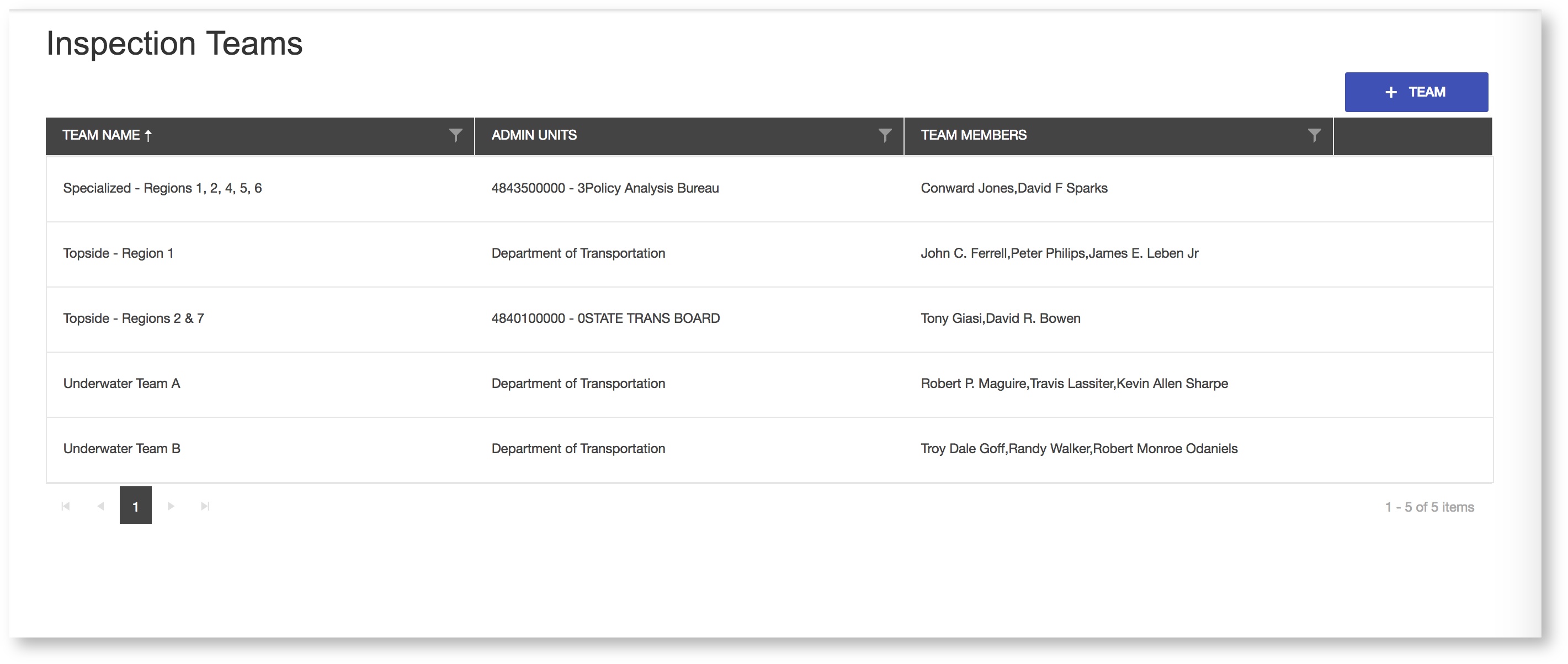Select Underwater Team A row
This screenshot has width=1568, height=664.
121,384
